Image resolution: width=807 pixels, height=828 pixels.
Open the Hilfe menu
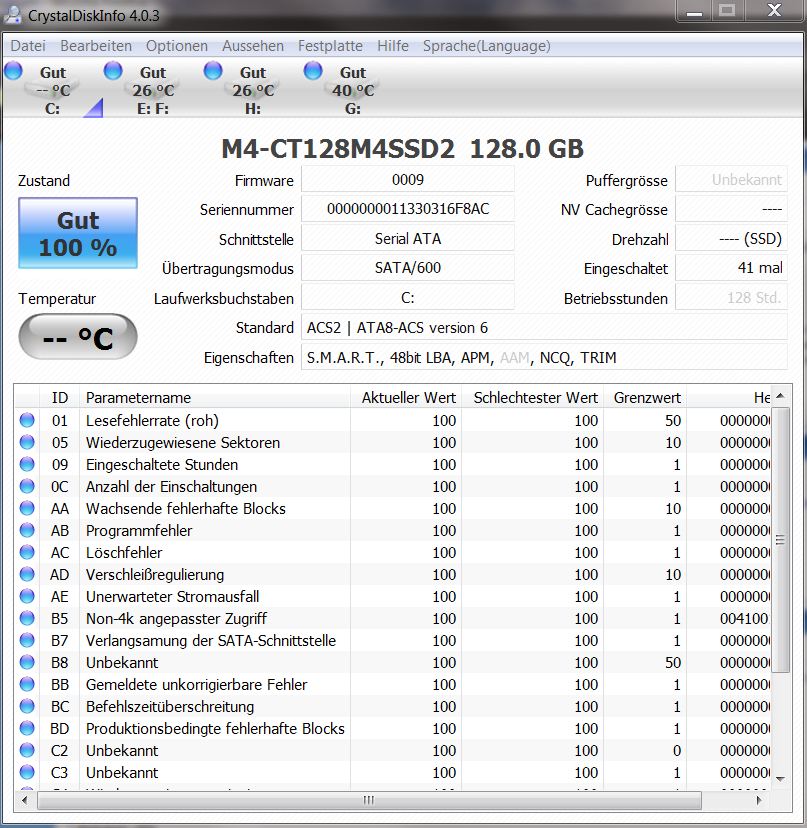point(393,46)
